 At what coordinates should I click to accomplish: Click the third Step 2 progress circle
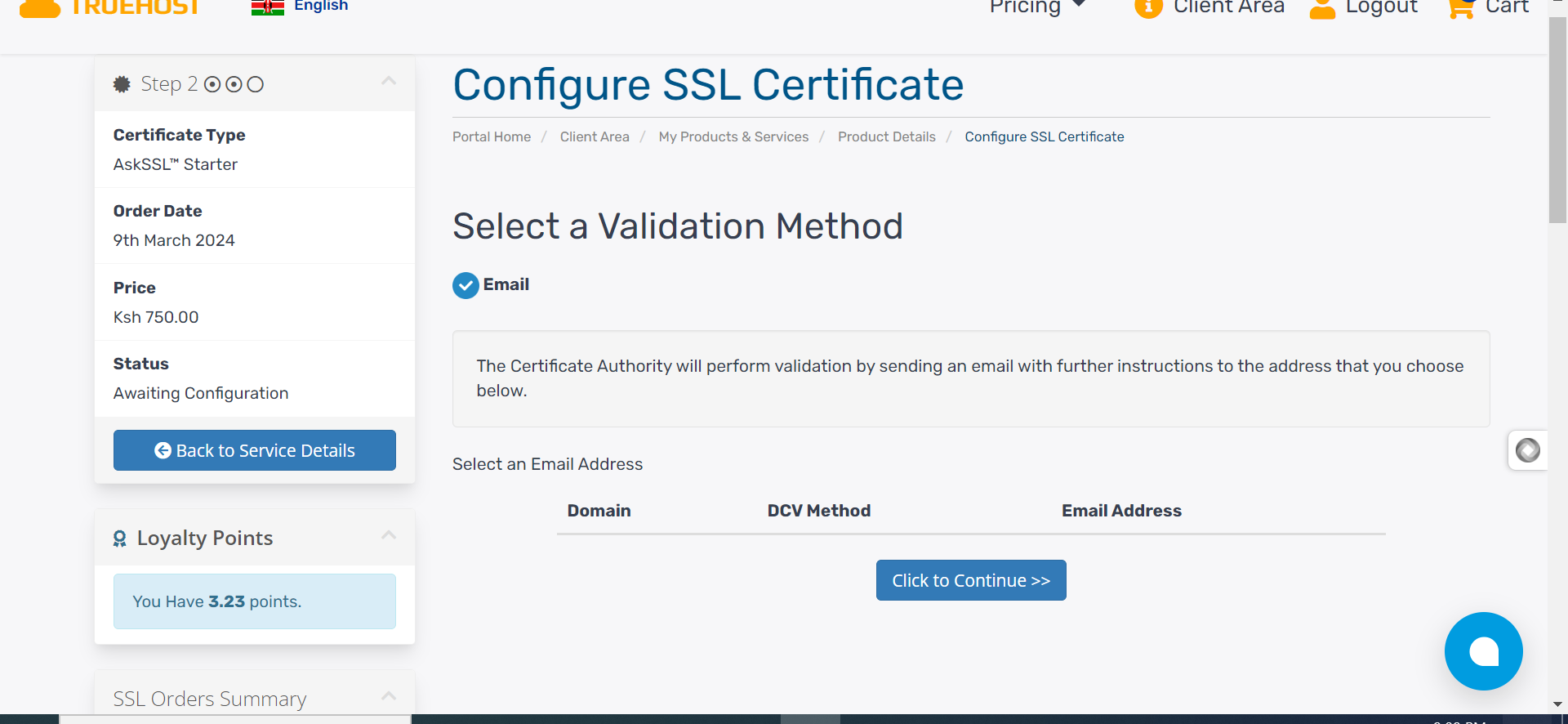[256, 84]
